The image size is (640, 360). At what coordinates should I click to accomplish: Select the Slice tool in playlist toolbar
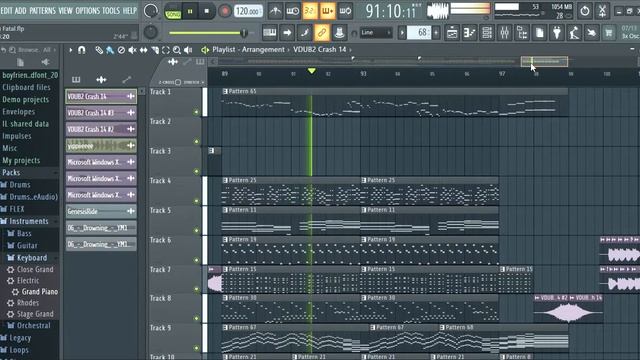point(155,50)
